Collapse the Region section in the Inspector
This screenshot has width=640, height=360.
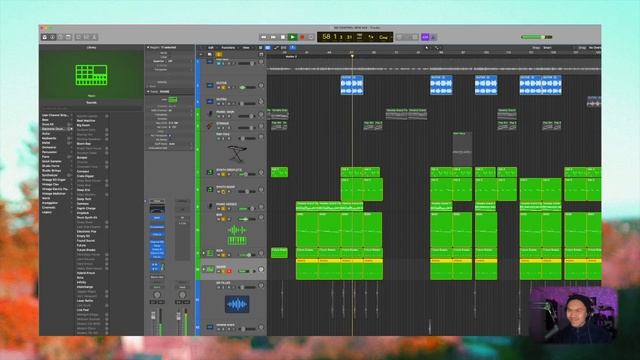[x=148, y=48]
